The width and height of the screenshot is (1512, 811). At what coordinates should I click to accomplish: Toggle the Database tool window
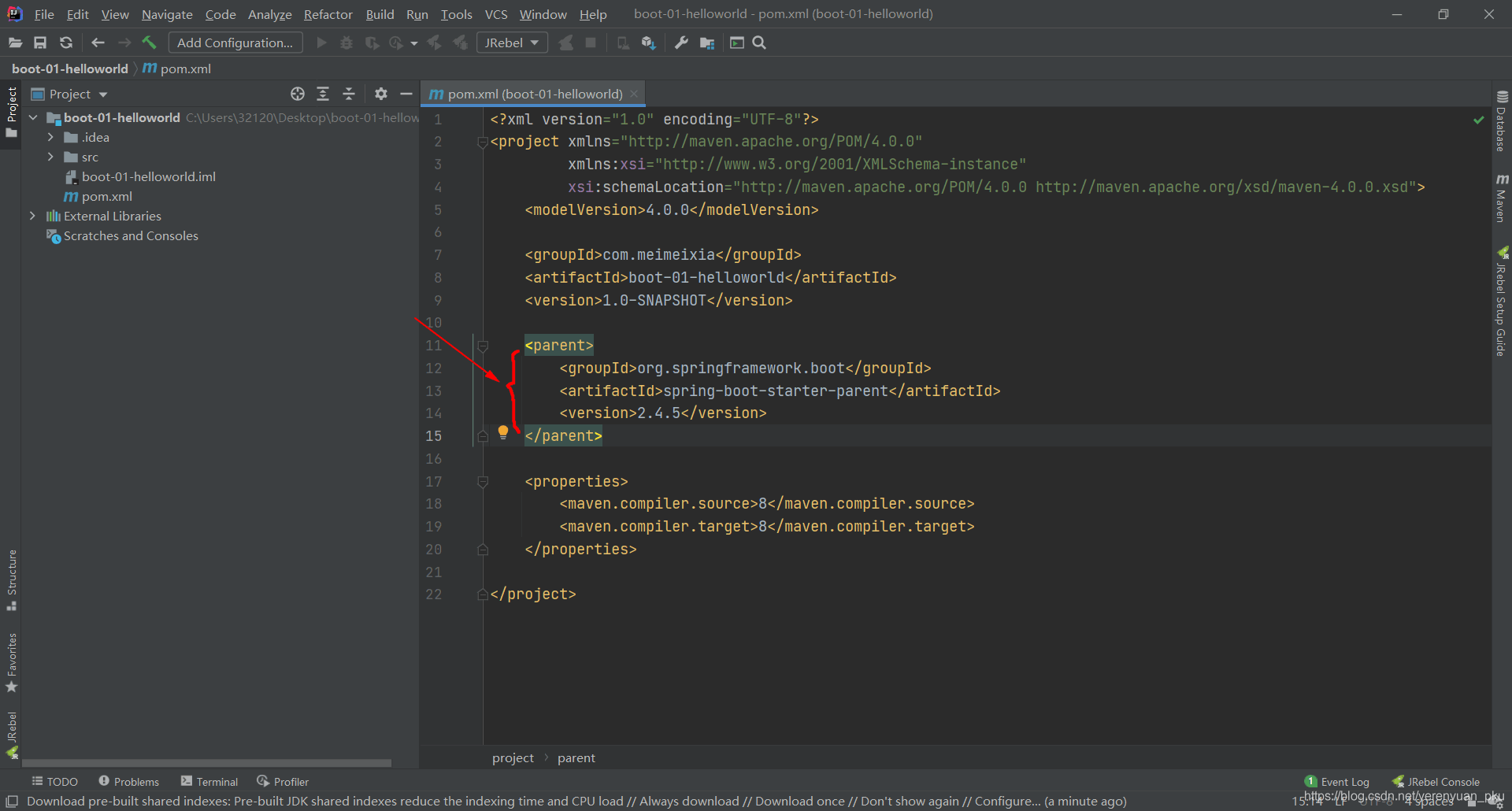(1502, 121)
